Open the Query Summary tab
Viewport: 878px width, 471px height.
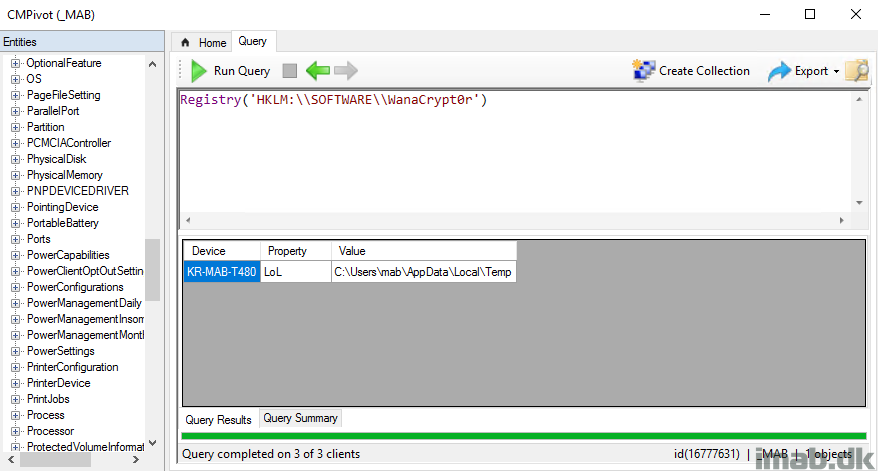(300, 418)
